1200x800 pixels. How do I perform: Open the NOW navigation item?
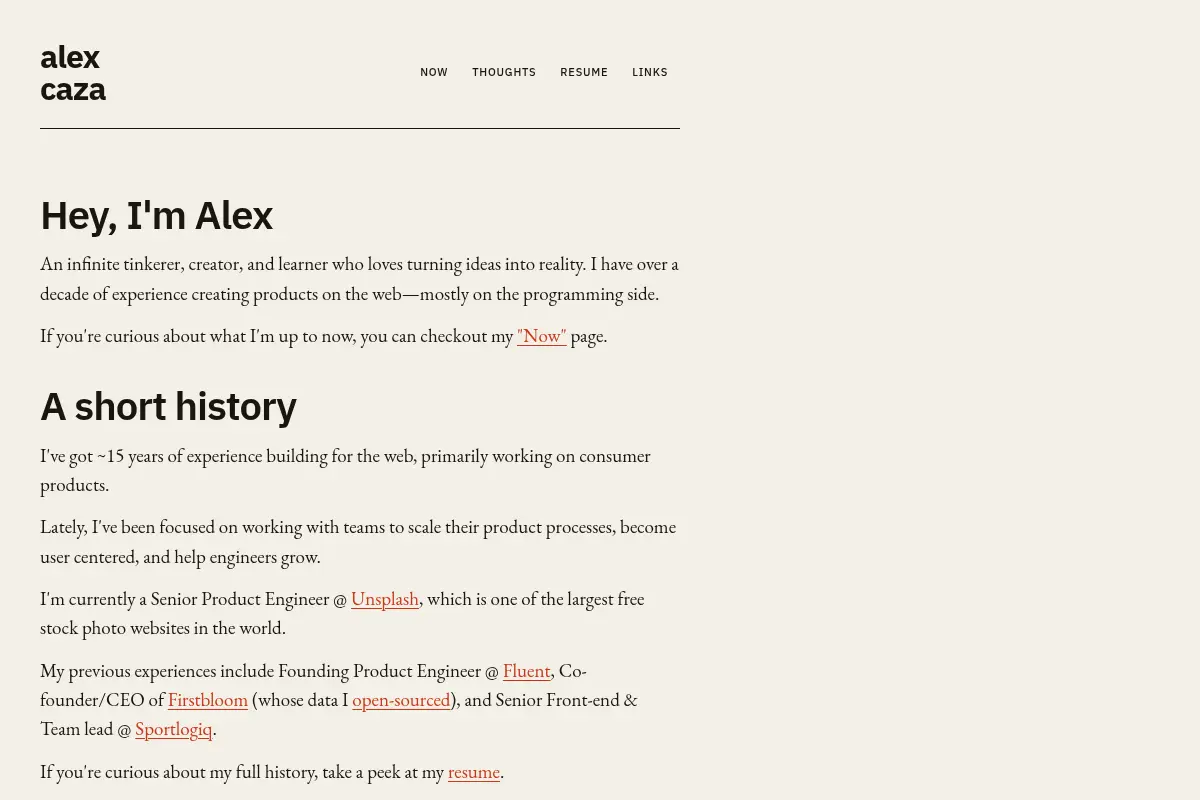[x=434, y=72]
